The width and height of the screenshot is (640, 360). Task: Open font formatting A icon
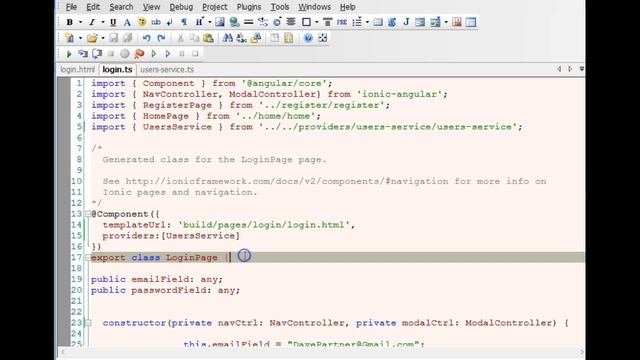(x=127, y=22)
